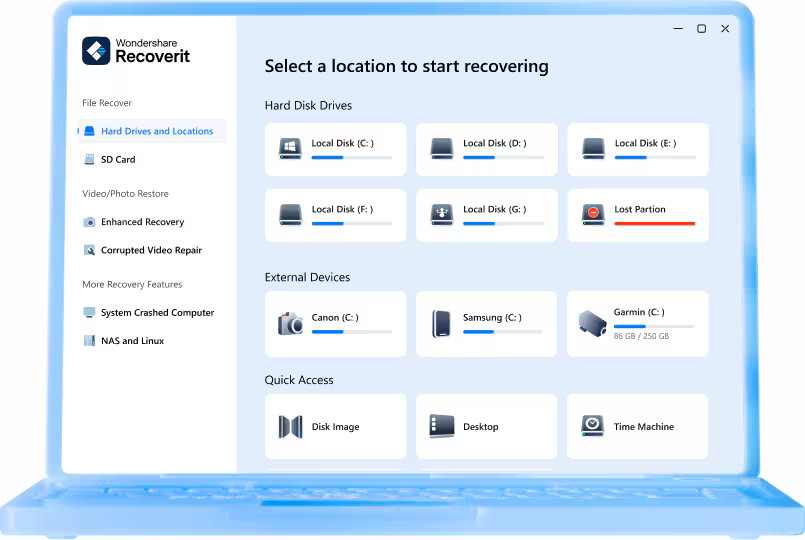Click the Wondershare Recoverit logo icon

tap(96, 50)
